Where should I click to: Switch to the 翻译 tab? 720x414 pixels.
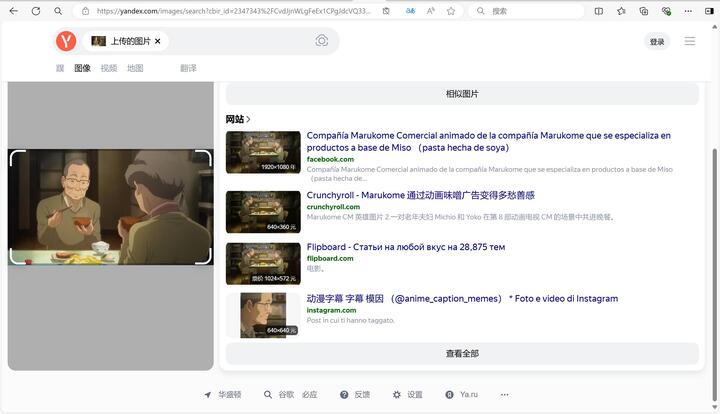(x=188, y=68)
